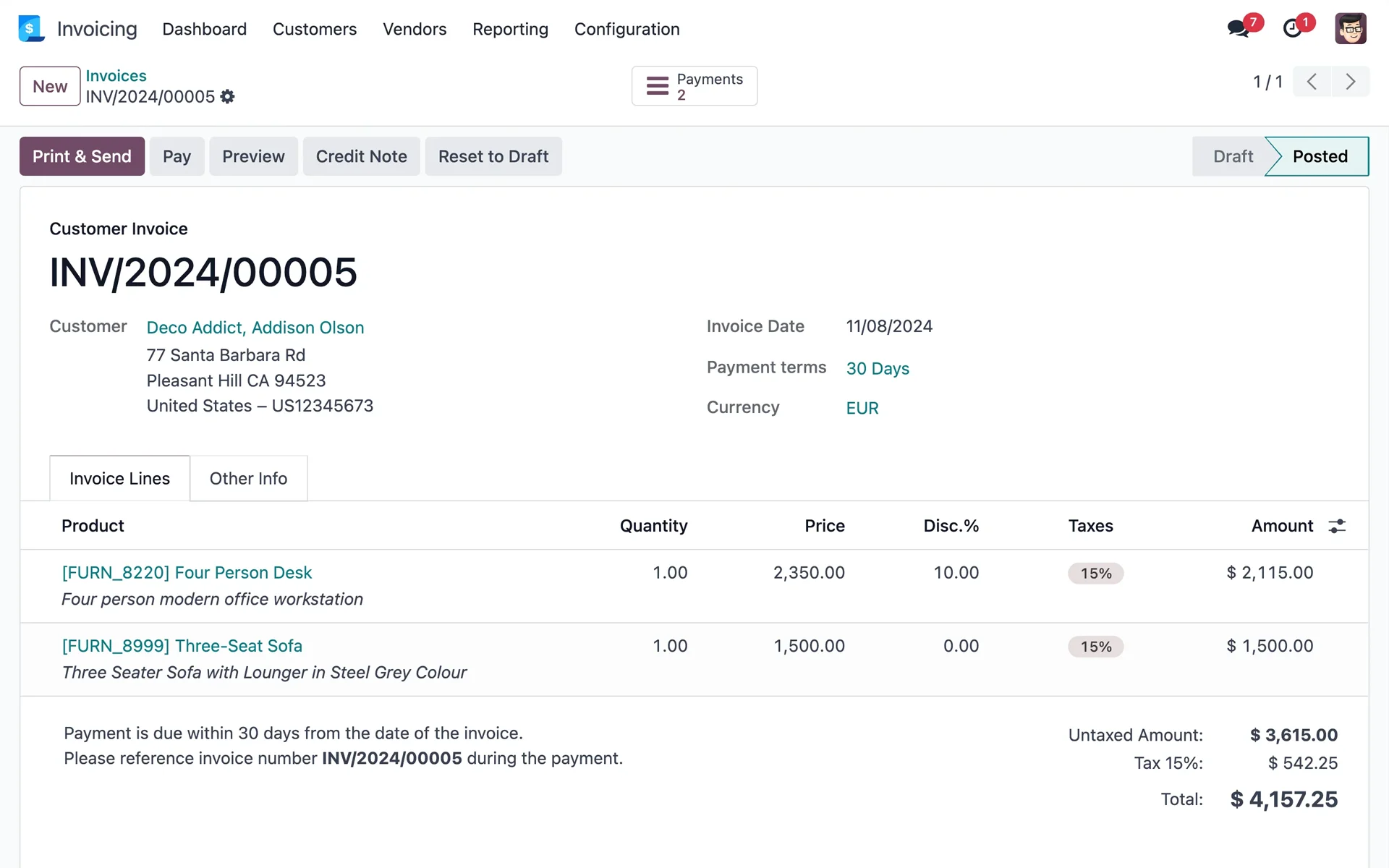Click the Pay button

(176, 156)
